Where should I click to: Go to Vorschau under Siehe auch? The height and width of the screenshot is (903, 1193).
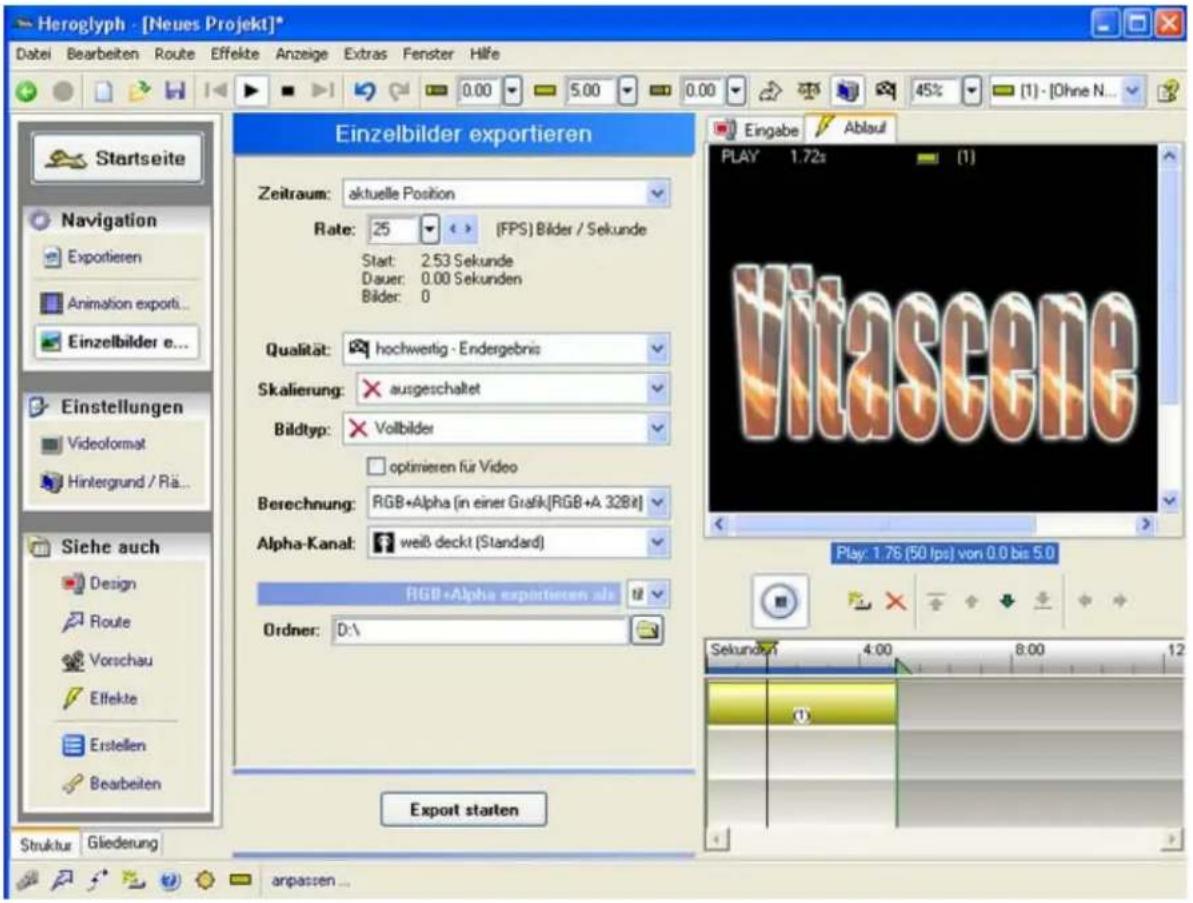coord(107,660)
